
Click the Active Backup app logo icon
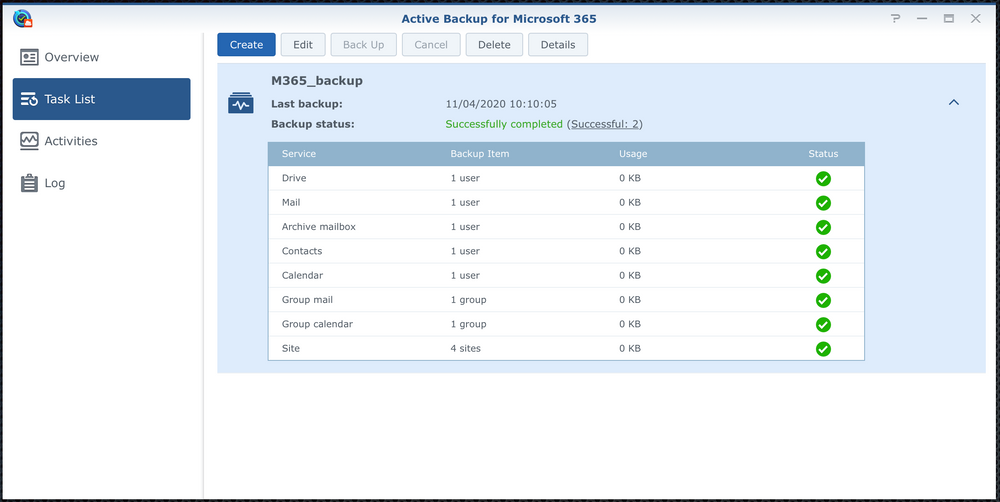click(22, 18)
